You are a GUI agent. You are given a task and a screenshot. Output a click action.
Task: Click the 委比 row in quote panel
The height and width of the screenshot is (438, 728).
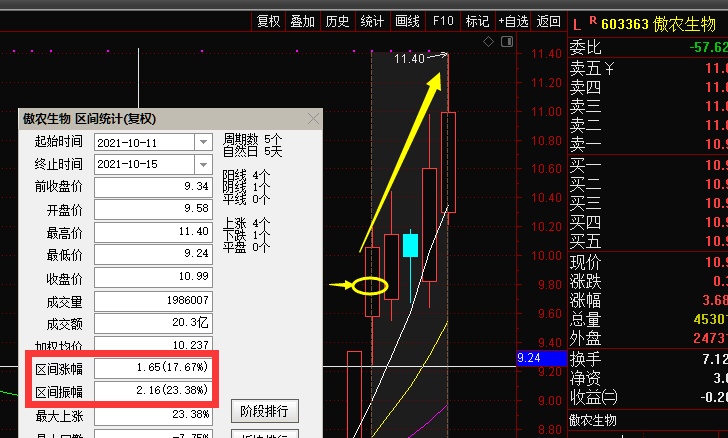(648, 47)
